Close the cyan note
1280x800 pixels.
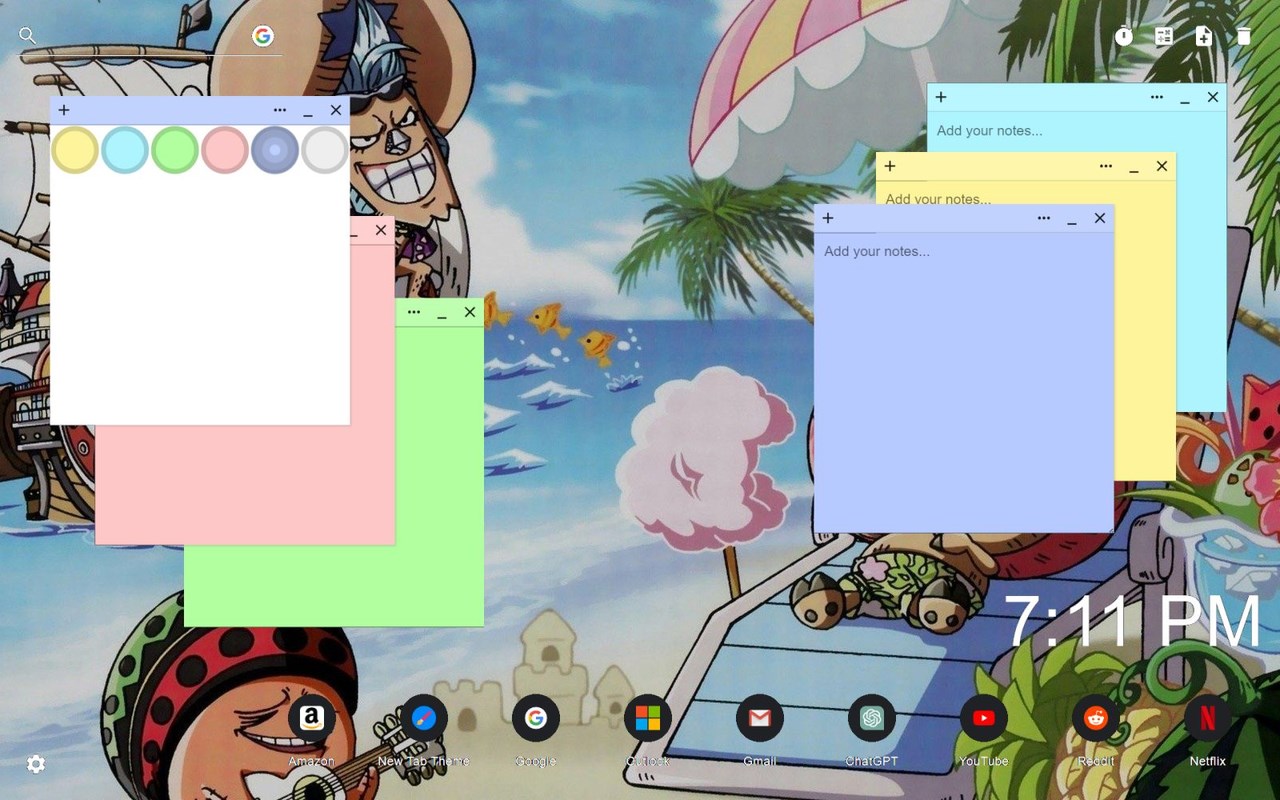pos(1213,97)
